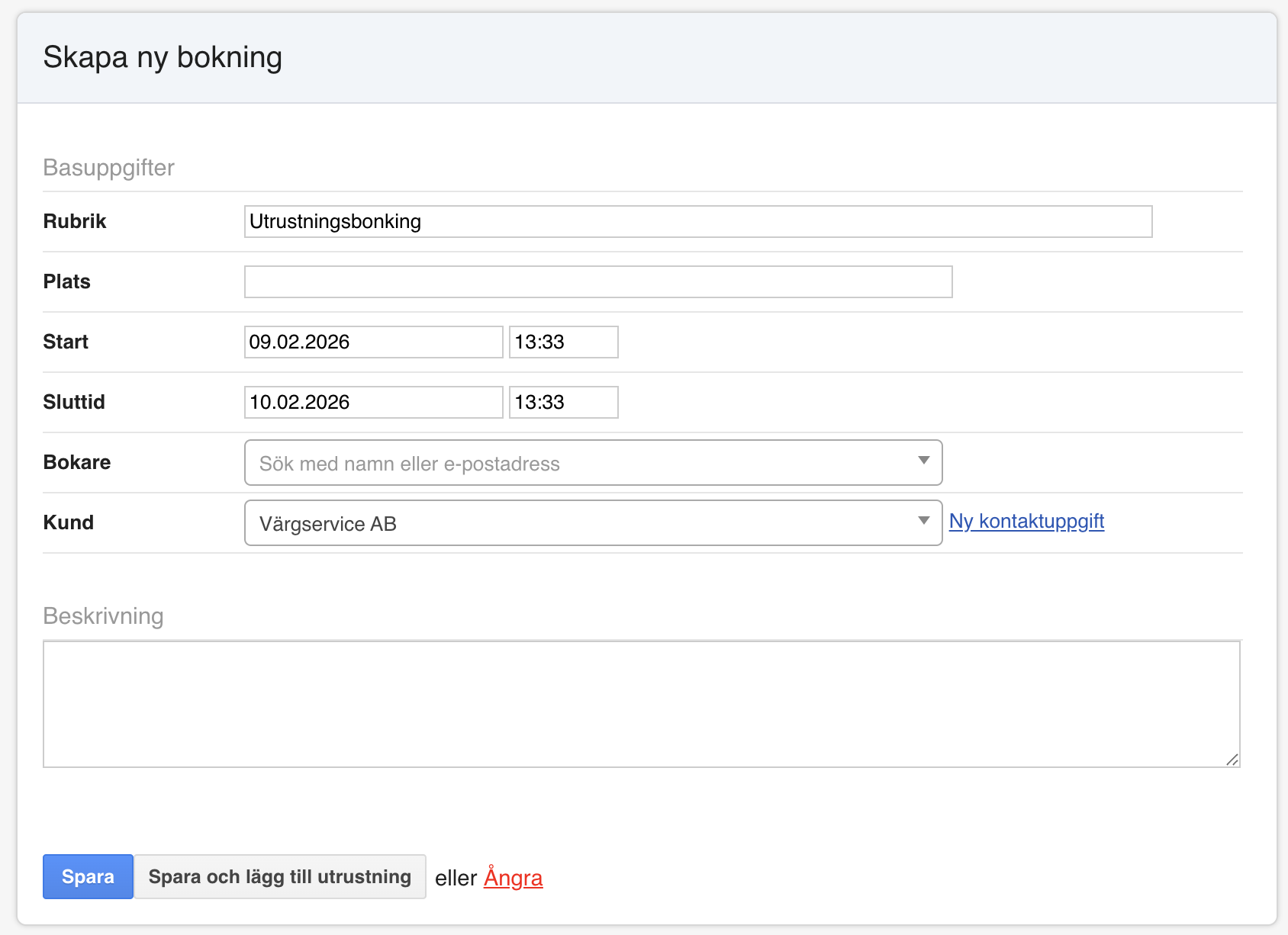Click the Sluttid date field

373,403
